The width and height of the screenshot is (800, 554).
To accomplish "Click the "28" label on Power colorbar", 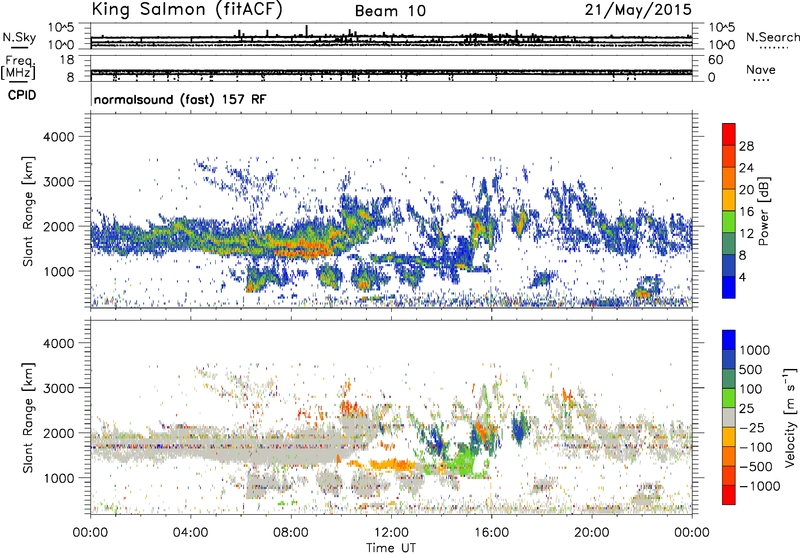I will tap(746, 146).
